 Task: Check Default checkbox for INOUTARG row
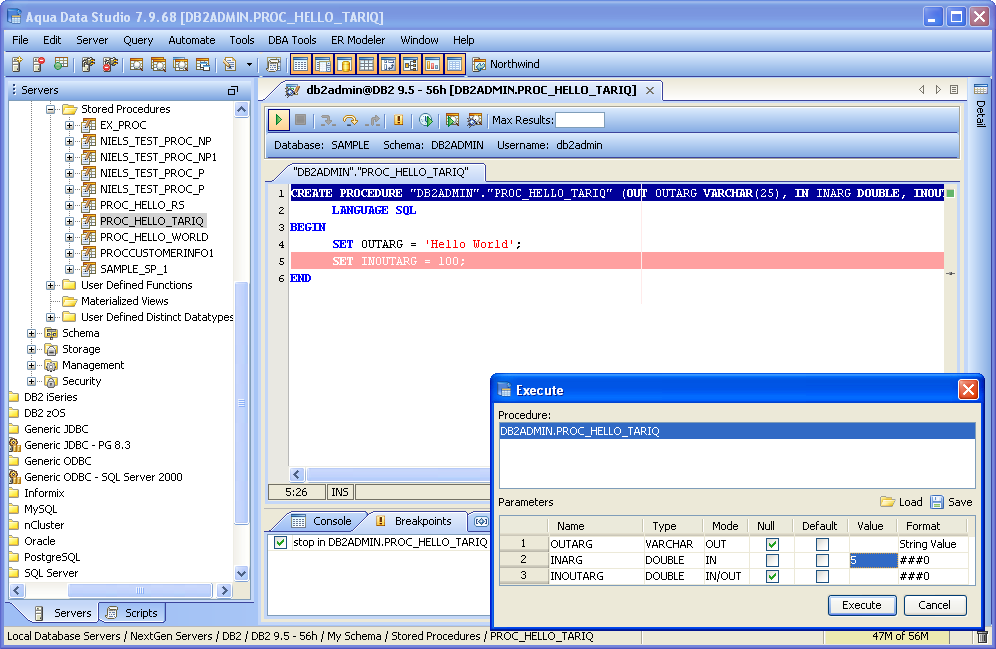click(x=822, y=576)
